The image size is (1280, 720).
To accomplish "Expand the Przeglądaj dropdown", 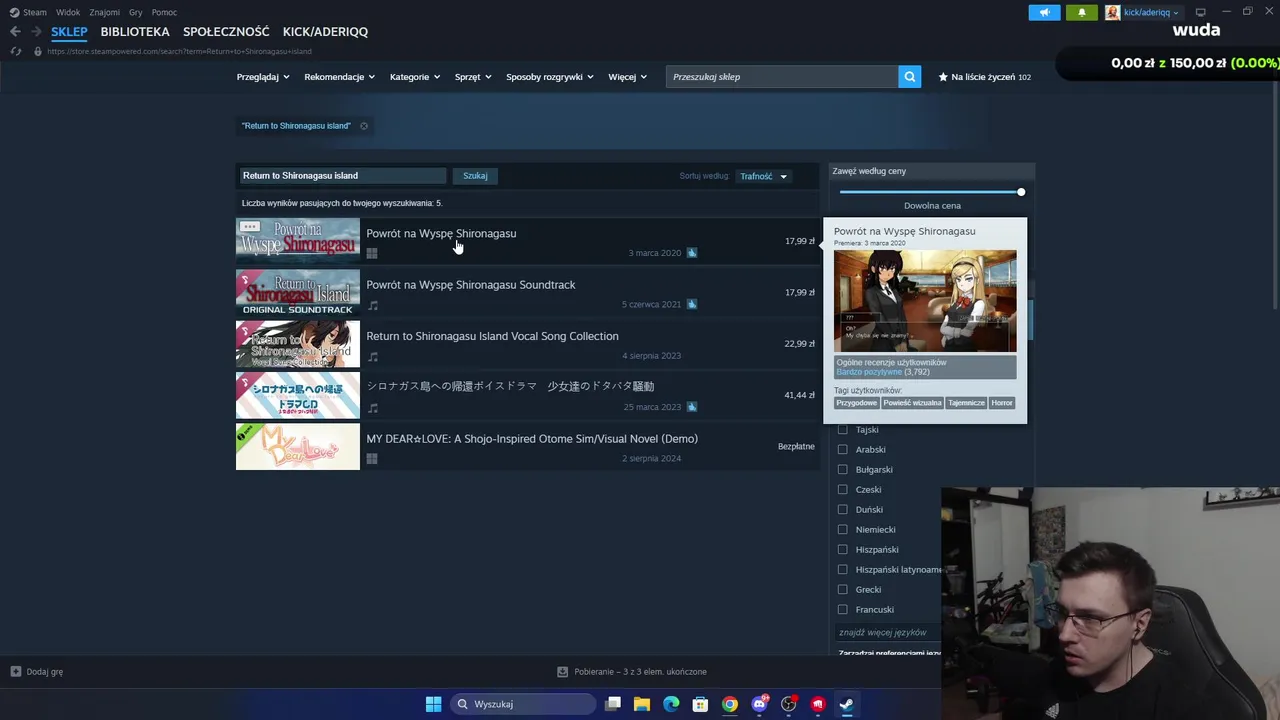I will (263, 77).
